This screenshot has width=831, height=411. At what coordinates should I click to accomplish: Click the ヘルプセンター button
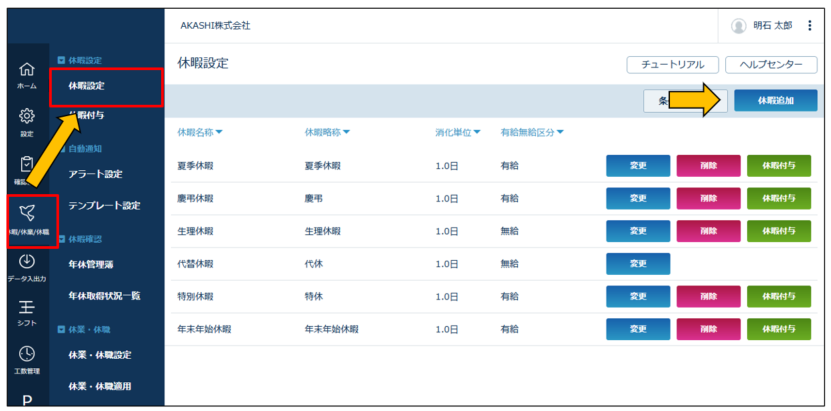(771, 65)
